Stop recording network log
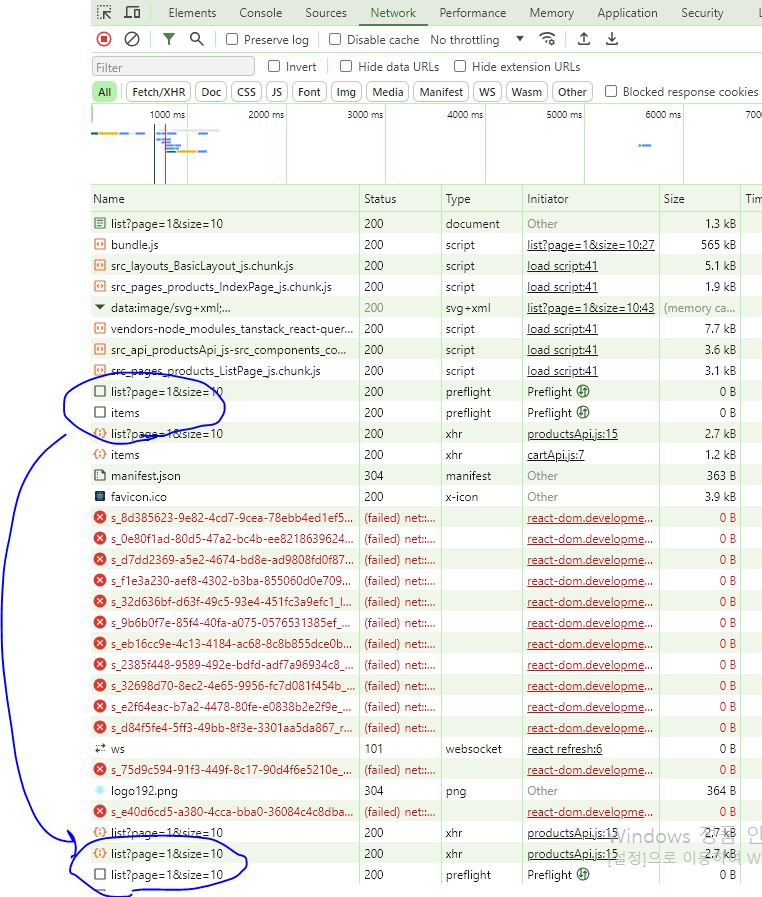Image resolution: width=762 pixels, height=897 pixels. [x=104, y=39]
